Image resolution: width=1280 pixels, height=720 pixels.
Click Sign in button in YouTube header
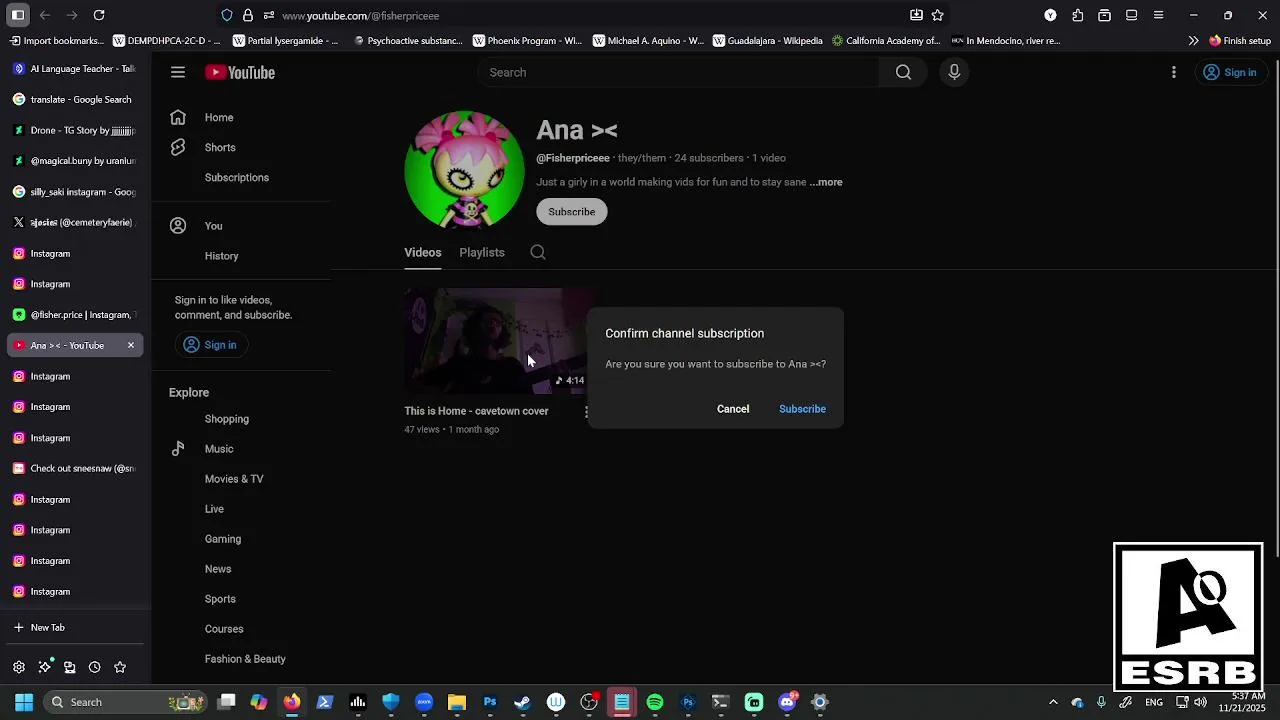click(x=1230, y=72)
